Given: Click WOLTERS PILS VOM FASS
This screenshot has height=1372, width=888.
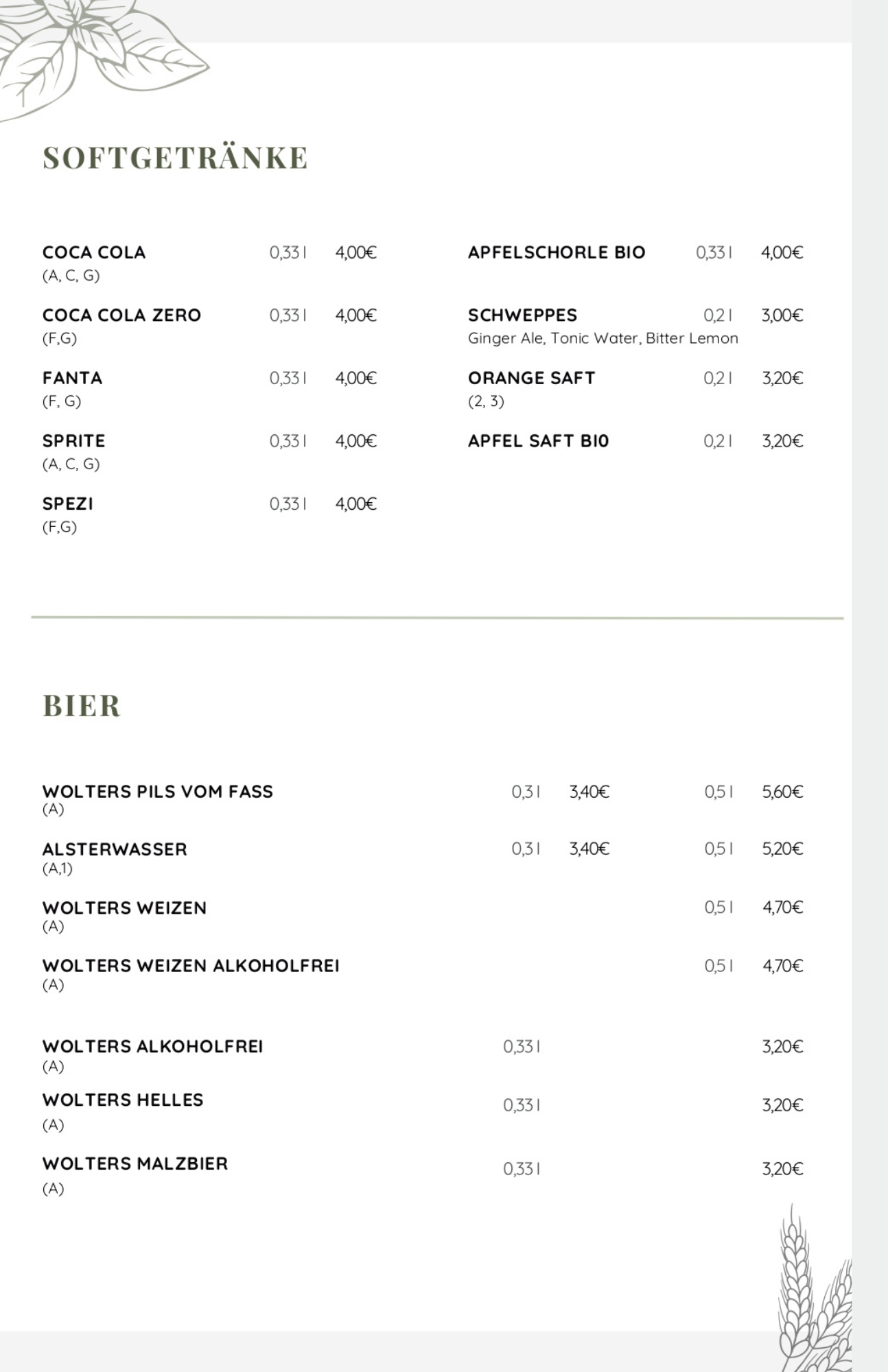Looking at the screenshot, I should pyautogui.click(x=157, y=792).
